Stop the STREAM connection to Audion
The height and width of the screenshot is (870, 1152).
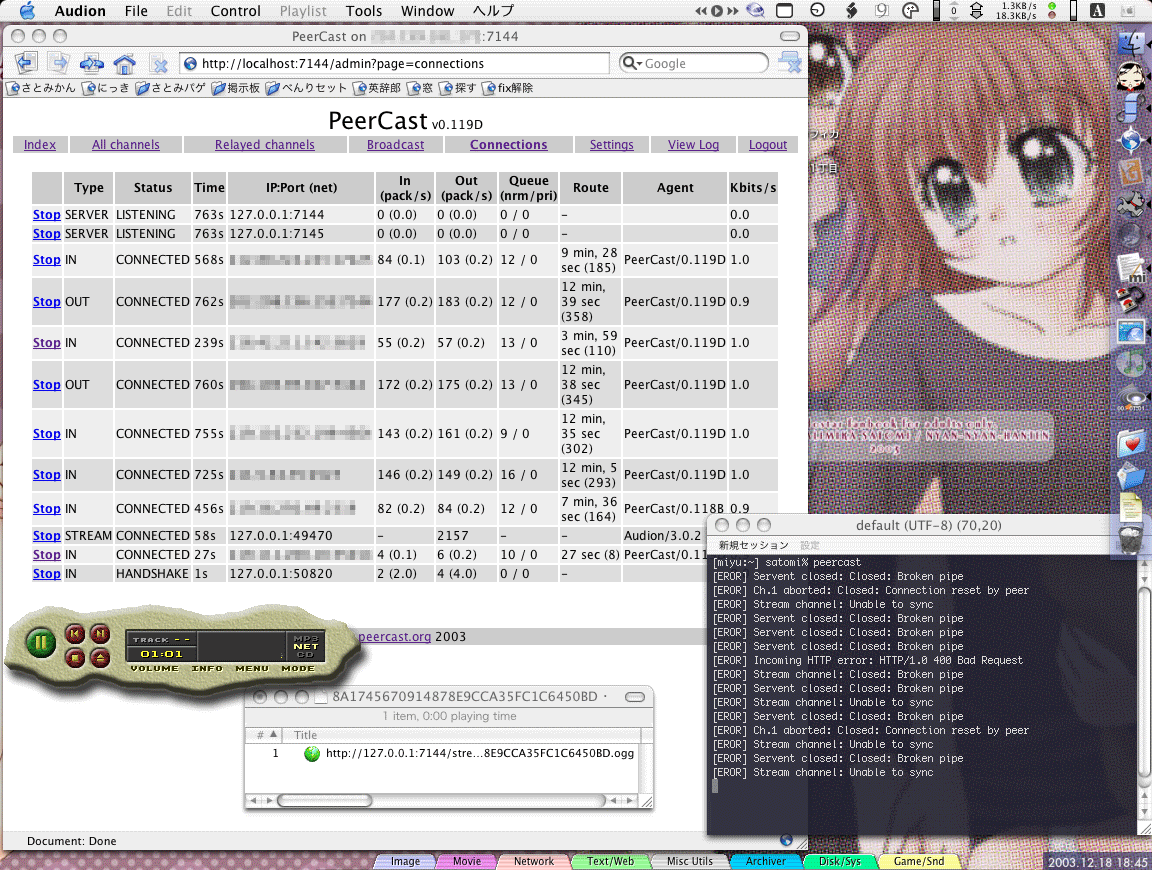click(x=46, y=536)
